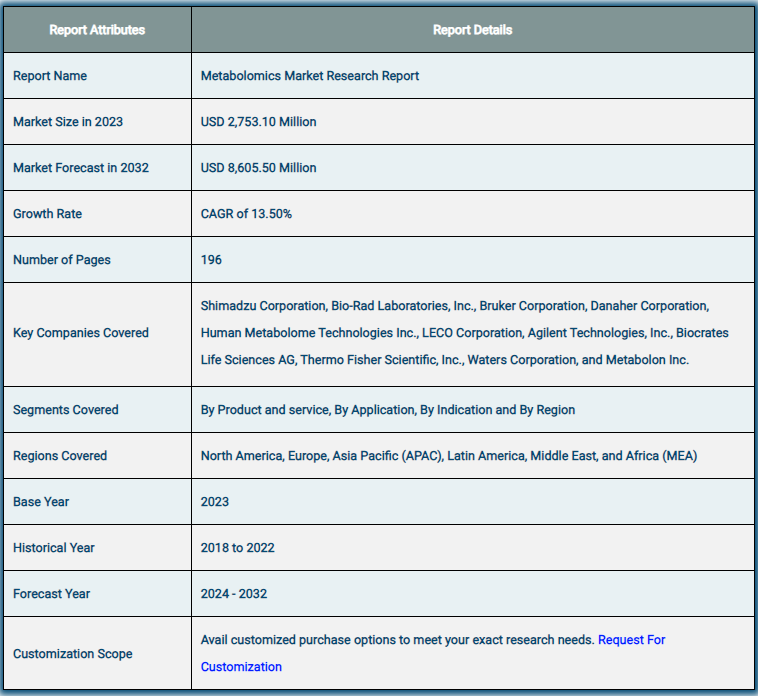The height and width of the screenshot is (696, 758).
Task: Click the Customization Scope label
Action: (73, 654)
